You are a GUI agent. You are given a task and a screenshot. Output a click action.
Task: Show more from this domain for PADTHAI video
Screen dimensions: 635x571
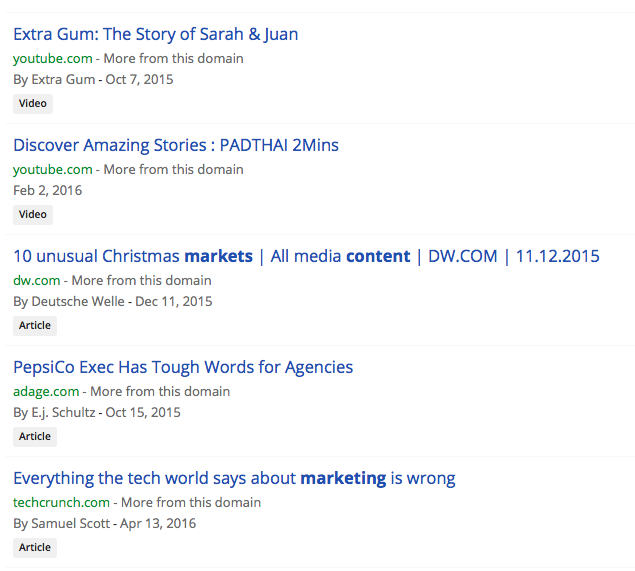173,169
